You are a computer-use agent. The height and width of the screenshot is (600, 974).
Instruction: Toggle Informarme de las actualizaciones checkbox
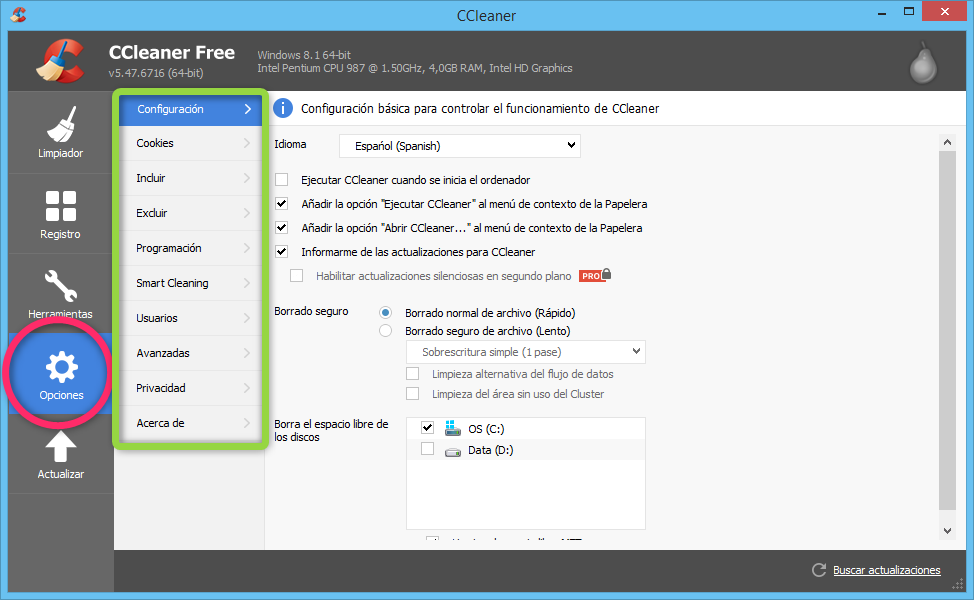tap(281, 252)
